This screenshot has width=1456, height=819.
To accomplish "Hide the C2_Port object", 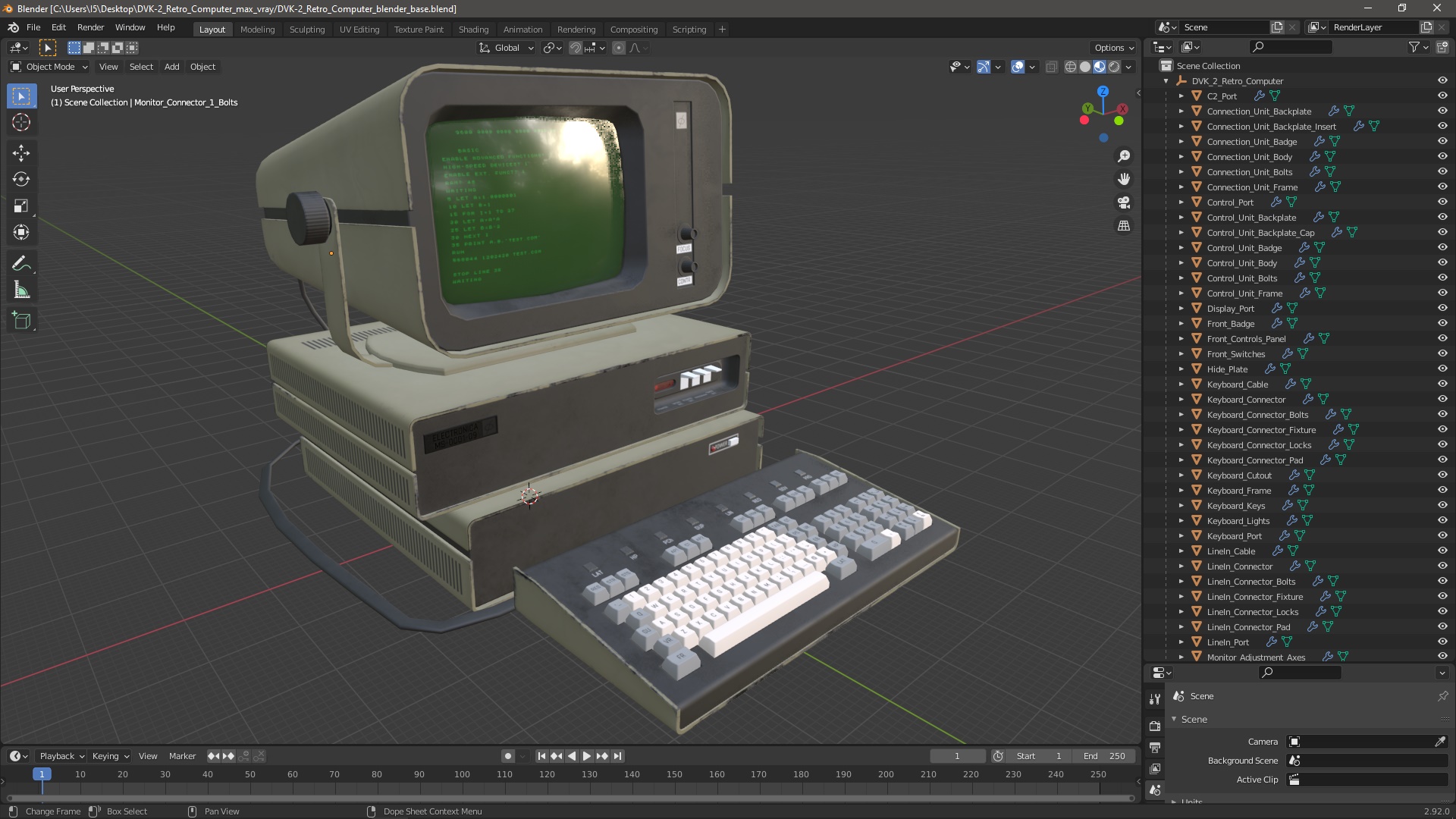I will pyautogui.click(x=1442, y=96).
